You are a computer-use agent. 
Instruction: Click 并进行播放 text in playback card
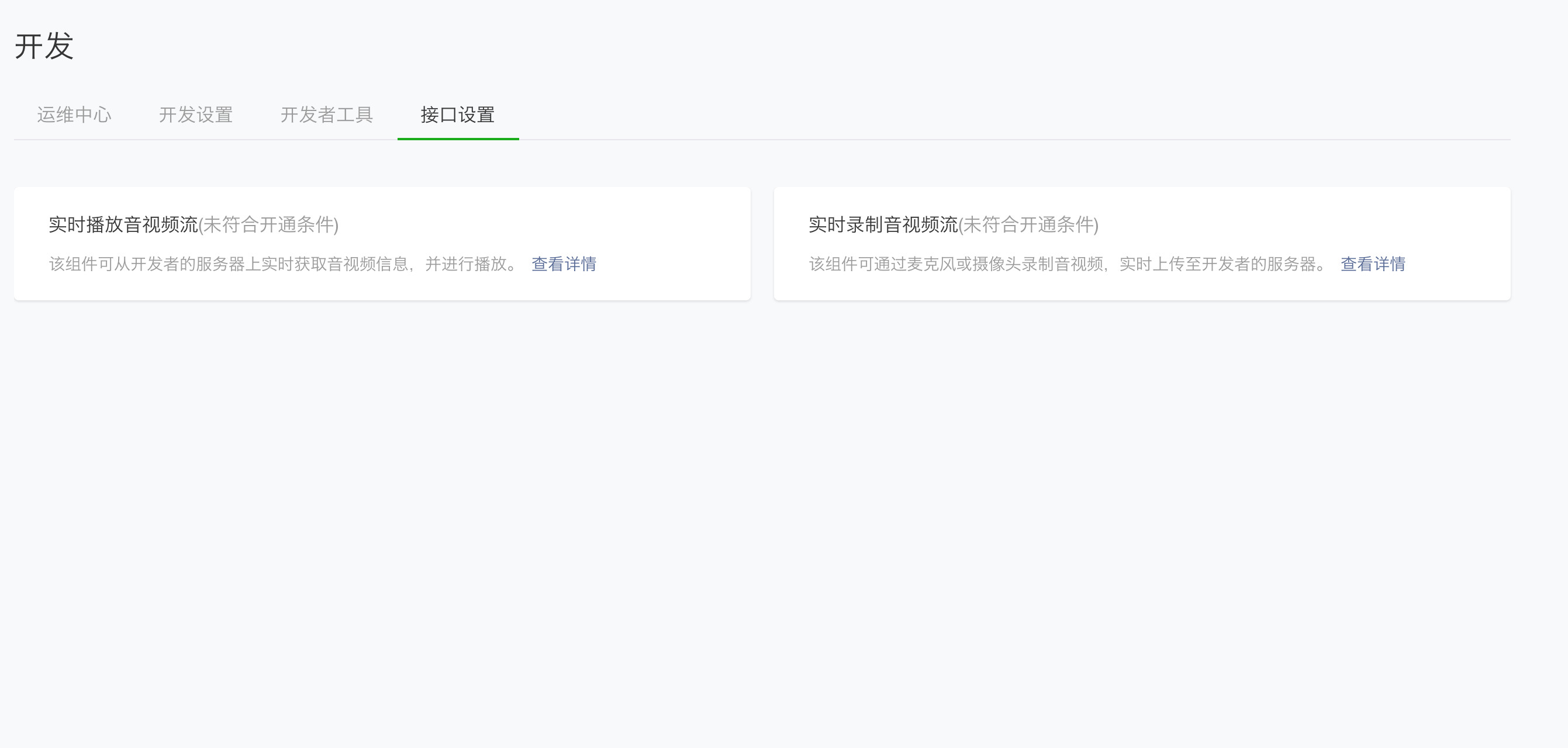click(465, 264)
